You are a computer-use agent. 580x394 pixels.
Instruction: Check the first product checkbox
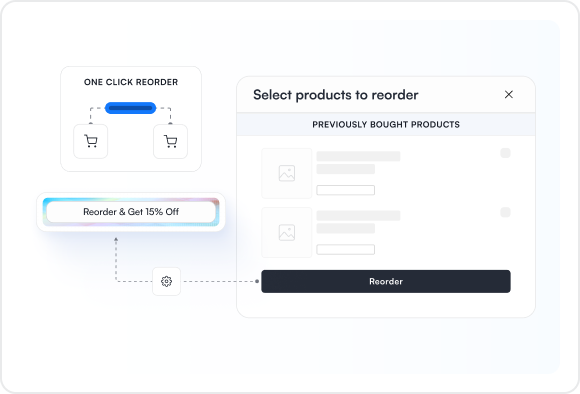coord(505,153)
